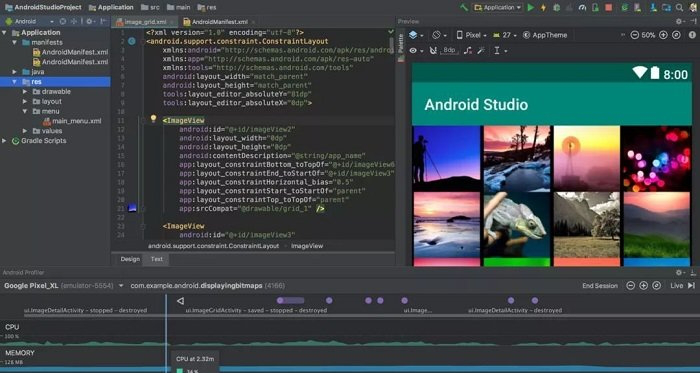Open the AVD Manager icon

[638, 8]
